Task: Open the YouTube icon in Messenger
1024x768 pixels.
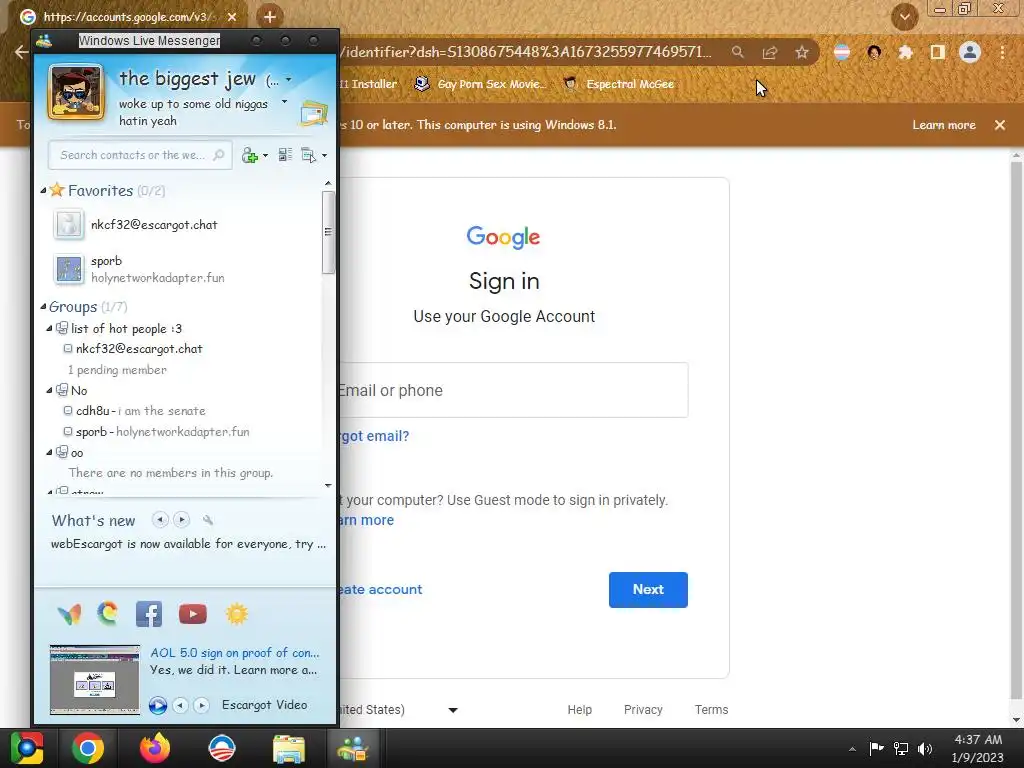Action: [193, 615]
